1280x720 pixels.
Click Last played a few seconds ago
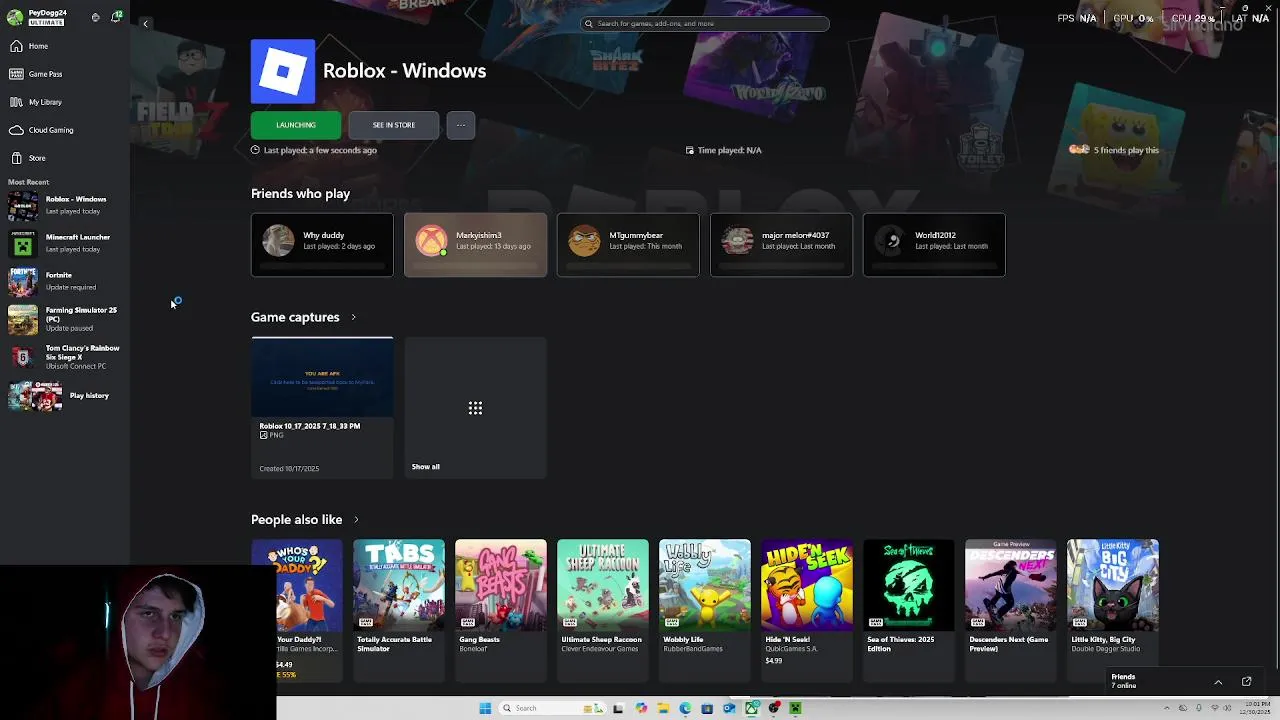click(x=314, y=150)
